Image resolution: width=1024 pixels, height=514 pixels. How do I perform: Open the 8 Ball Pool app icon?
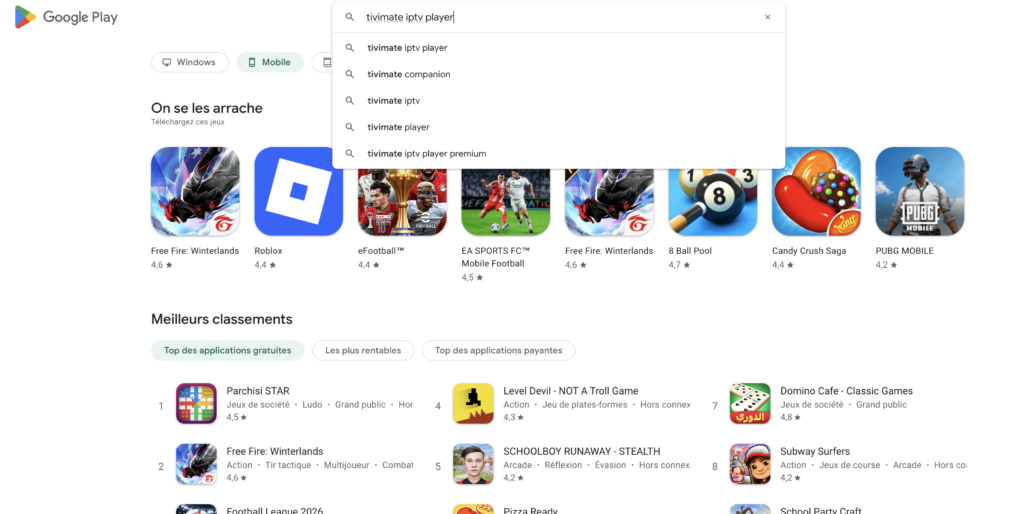pos(713,191)
